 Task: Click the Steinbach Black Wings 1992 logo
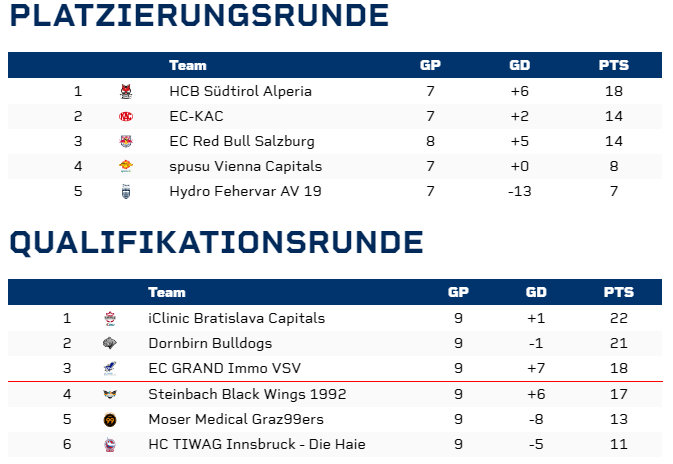tap(110, 395)
